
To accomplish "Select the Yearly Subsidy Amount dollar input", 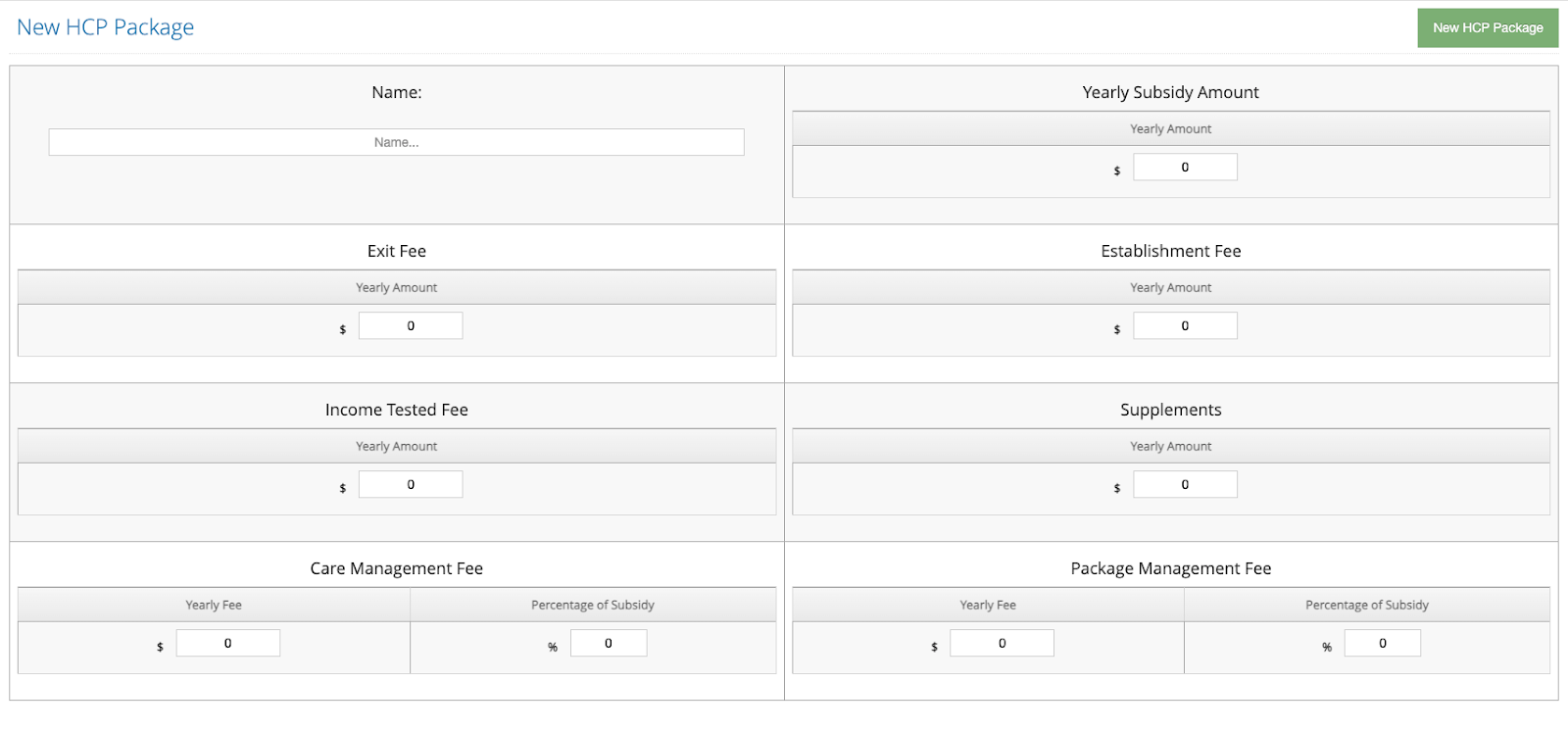I will click(x=1185, y=168).
